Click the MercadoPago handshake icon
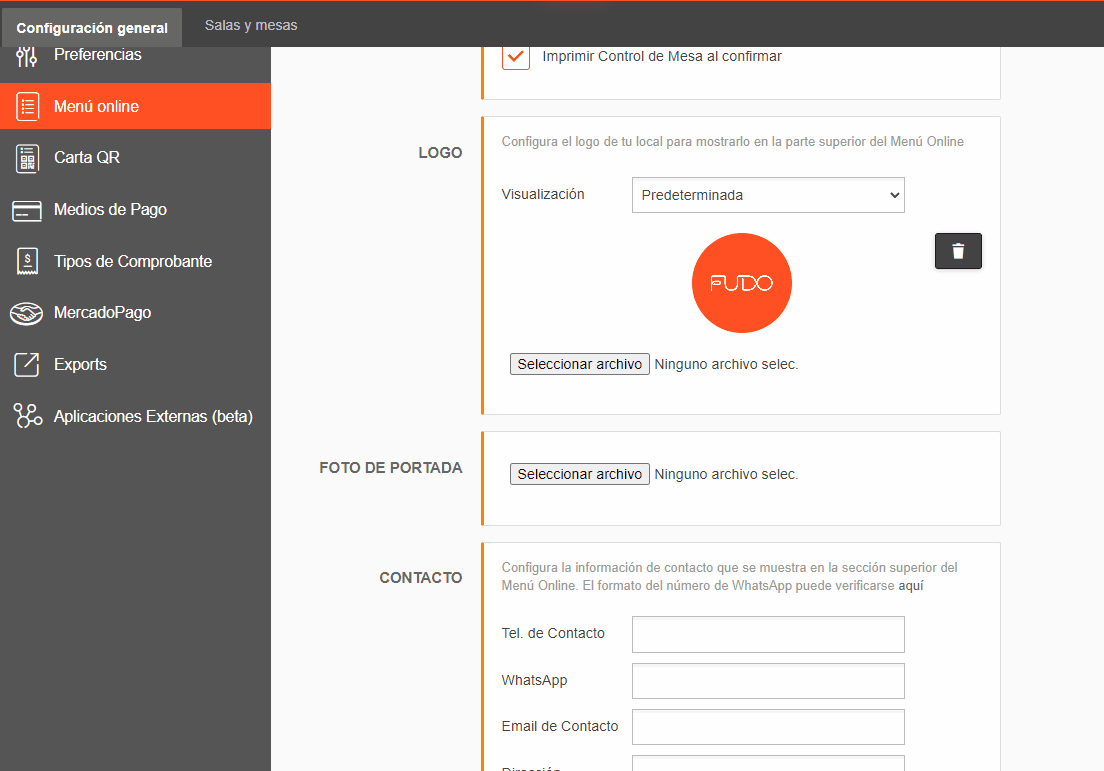Viewport: 1104px width, 771px height. 27,313
